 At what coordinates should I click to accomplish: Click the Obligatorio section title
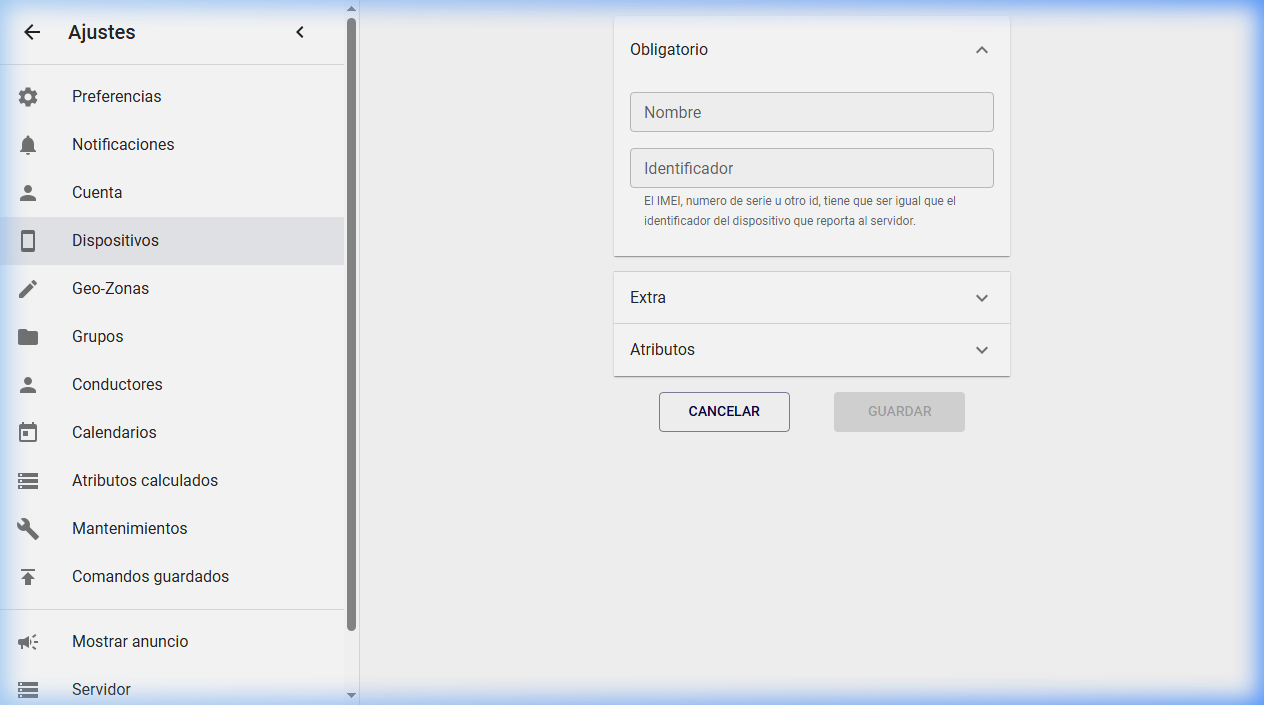pos(669,50)
